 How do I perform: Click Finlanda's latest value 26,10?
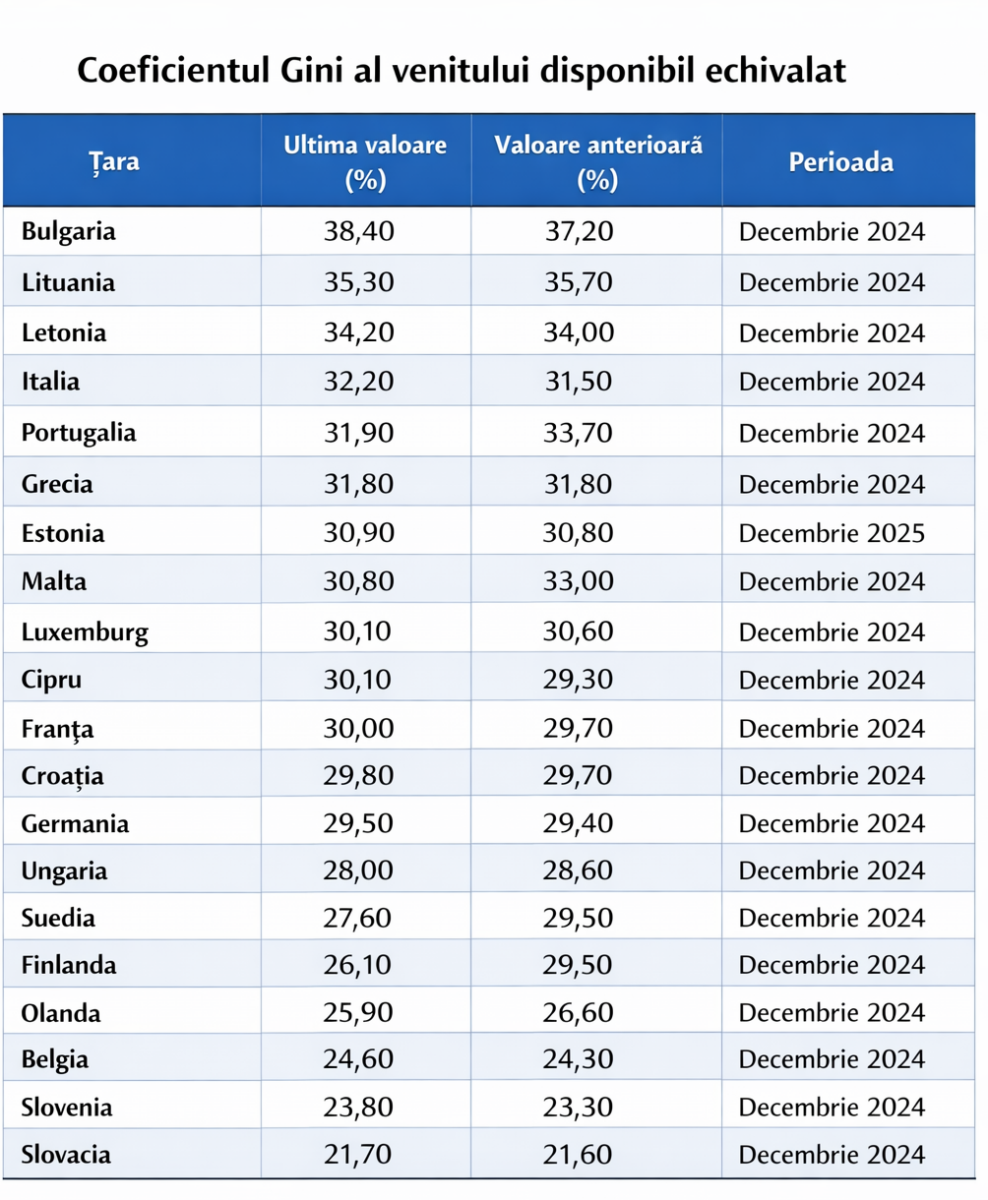tap(360, 965)
